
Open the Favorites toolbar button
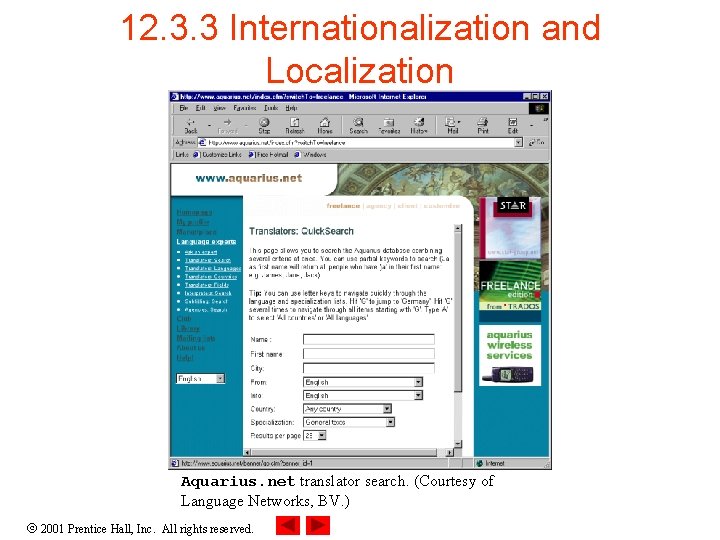[x=389, y=125]
